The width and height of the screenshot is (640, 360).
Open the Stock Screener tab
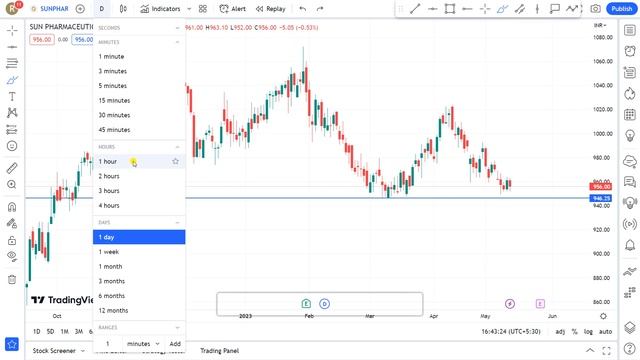click(x=58, y=351)
